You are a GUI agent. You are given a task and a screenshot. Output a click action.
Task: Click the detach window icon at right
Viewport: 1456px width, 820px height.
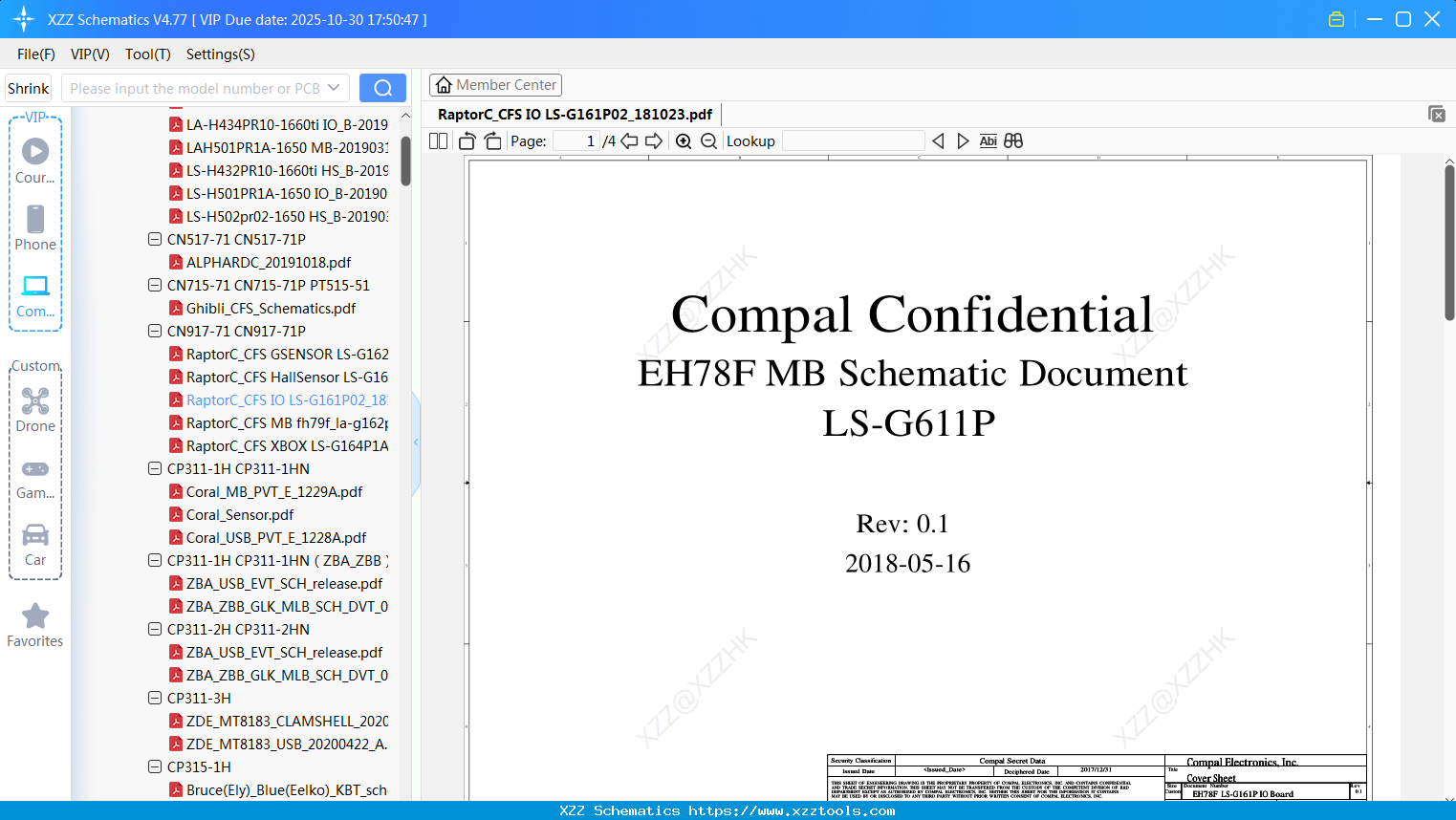(1436, 114)
